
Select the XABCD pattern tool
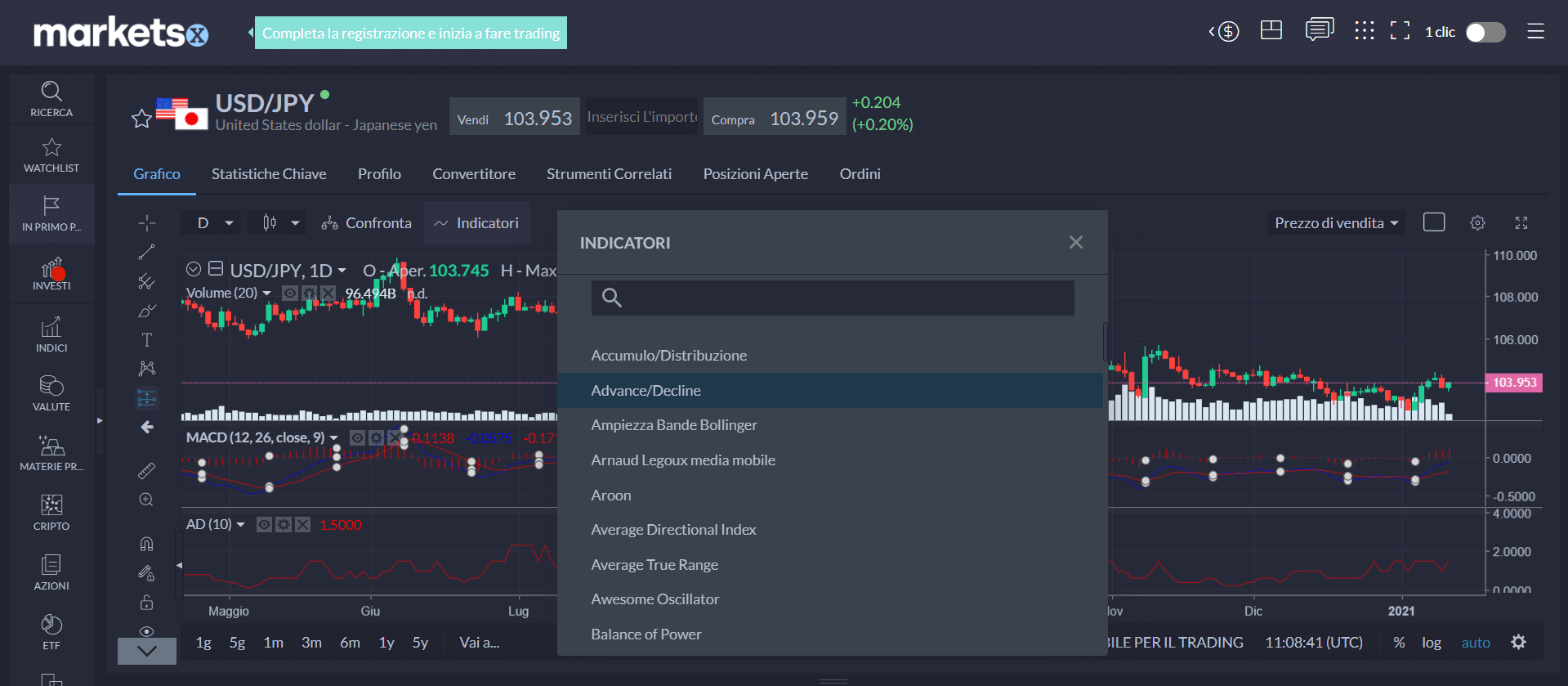147,369
